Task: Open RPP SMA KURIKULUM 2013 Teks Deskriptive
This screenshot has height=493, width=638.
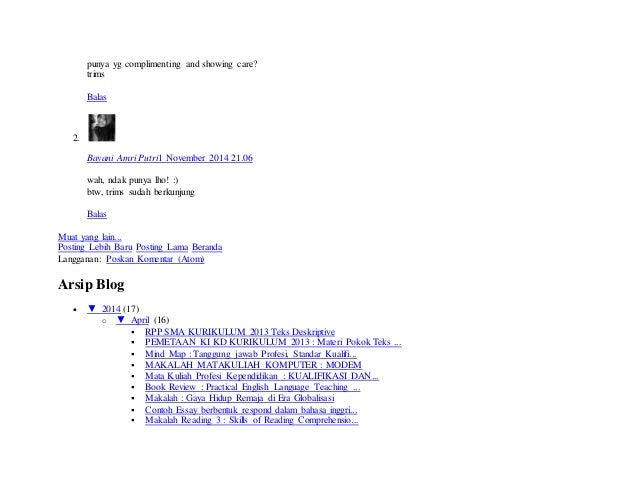Action: point(240,332)
